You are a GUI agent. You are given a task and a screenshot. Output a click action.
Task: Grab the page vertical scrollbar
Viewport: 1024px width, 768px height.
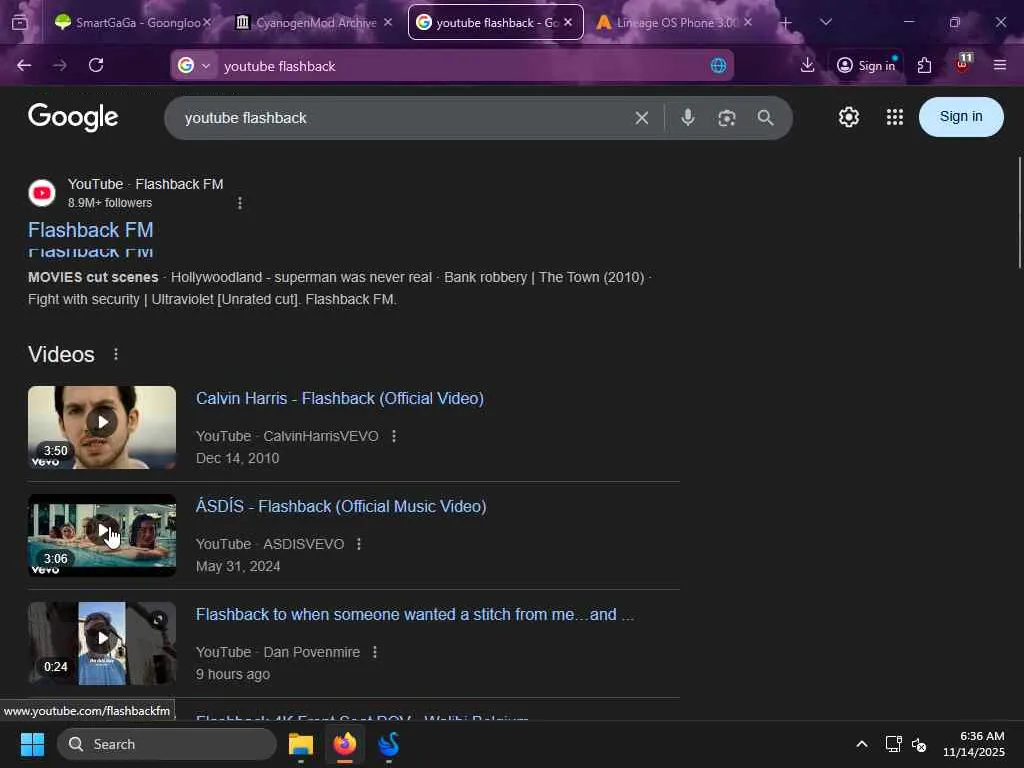1019,212
